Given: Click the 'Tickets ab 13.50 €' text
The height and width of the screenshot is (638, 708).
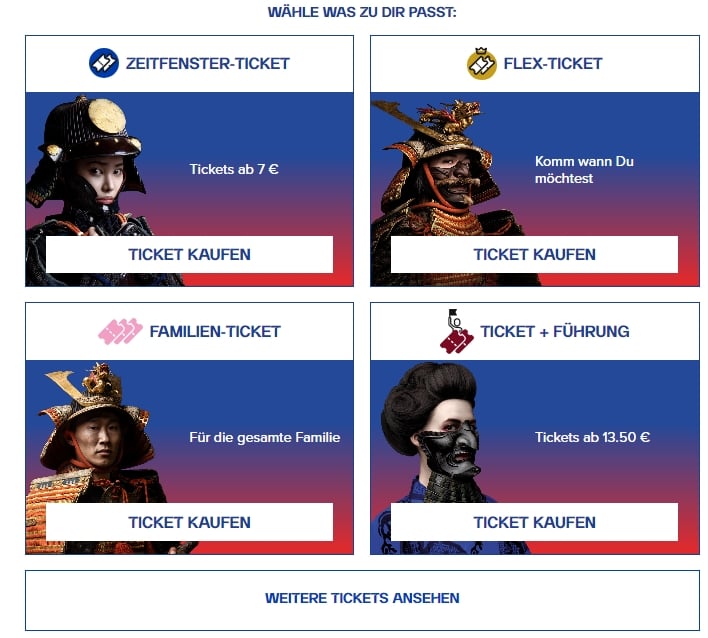Looking at the screenshot, I should [x=592, y=437].
